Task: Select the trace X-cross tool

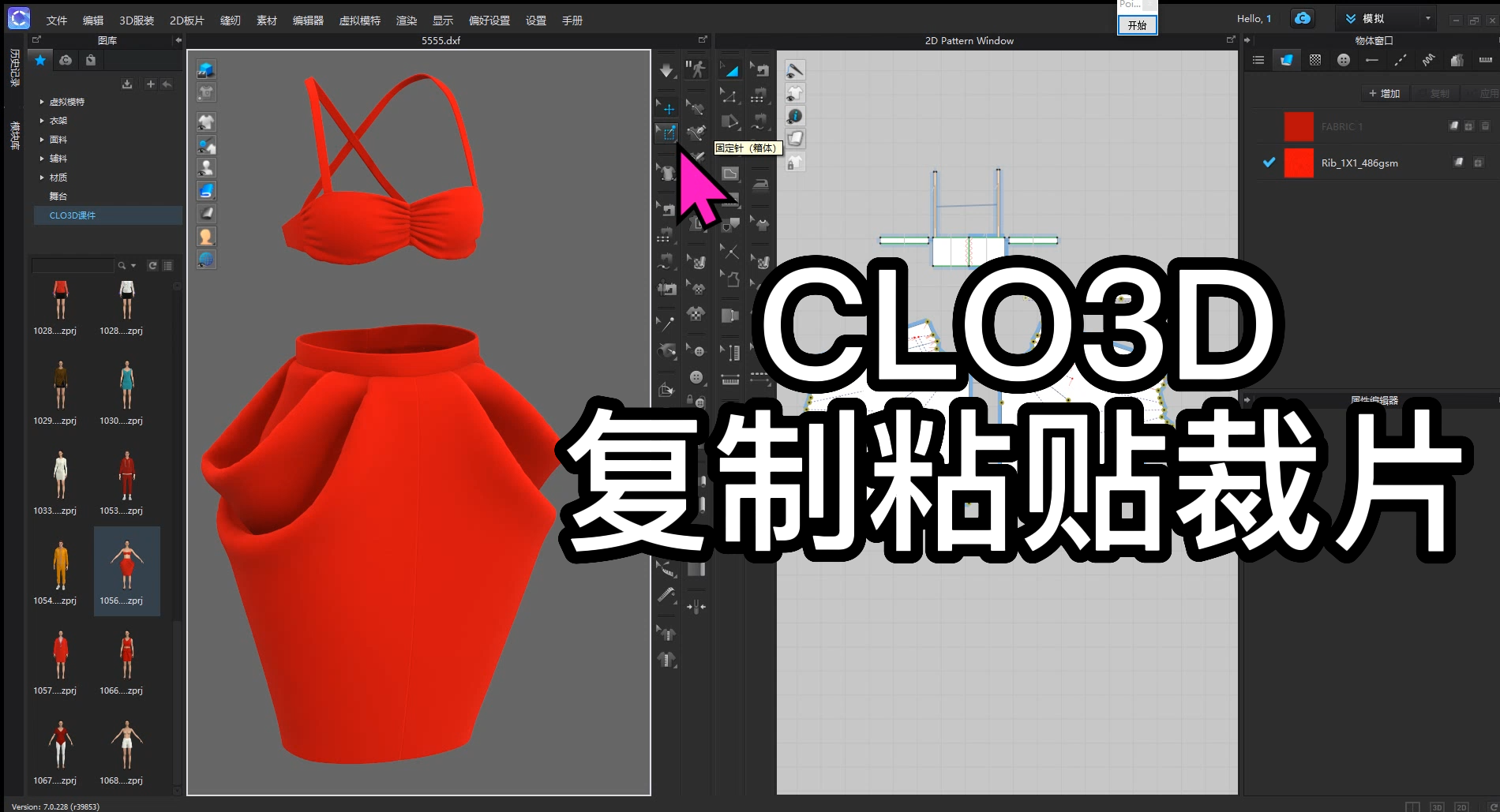Action: (x=731, y=252)
